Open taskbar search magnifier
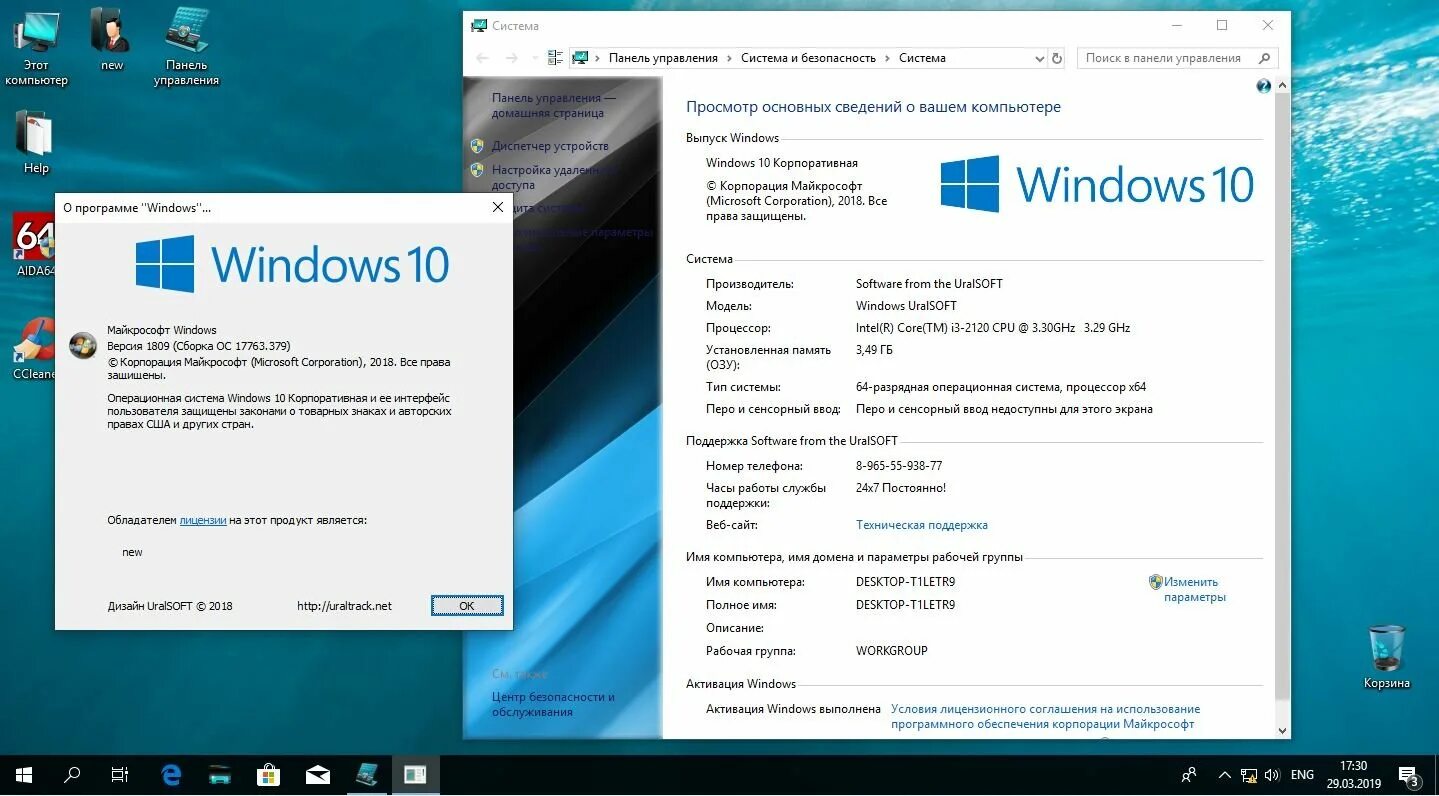Viewport: 1439px width, 796px height. pos(72,775)
